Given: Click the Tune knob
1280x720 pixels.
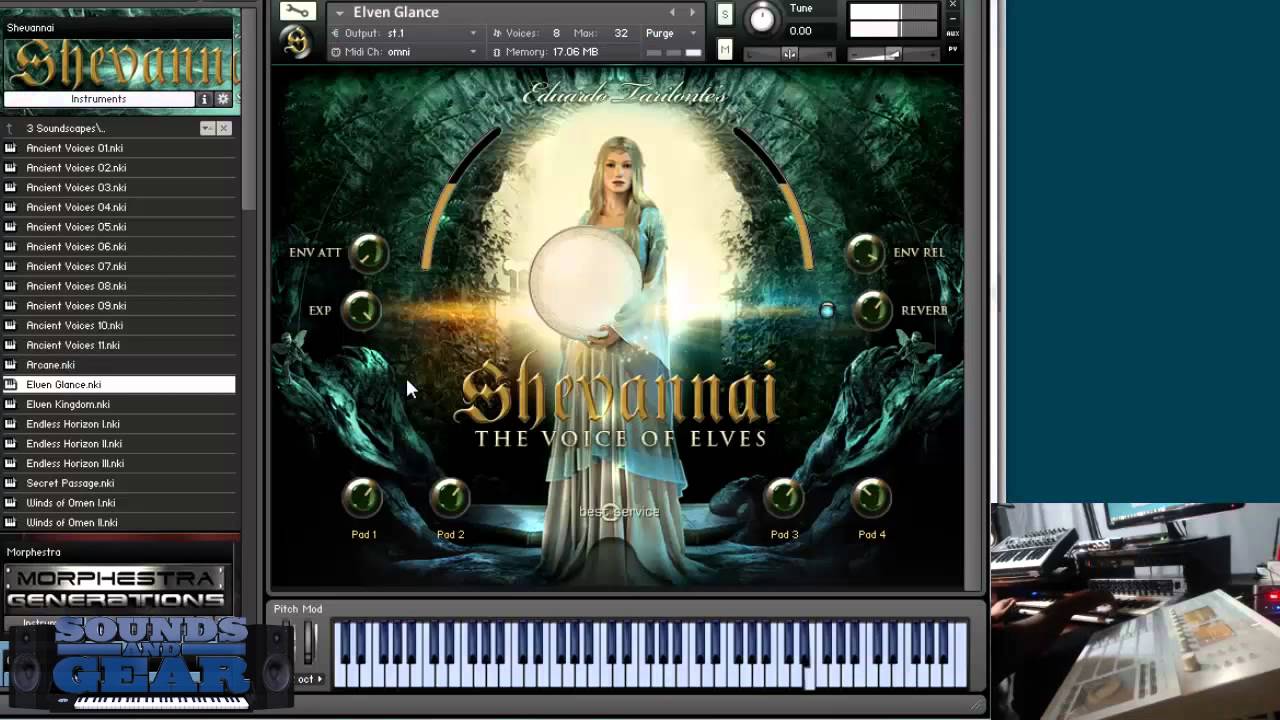Looking at the screenshot, I should point(762,17).
